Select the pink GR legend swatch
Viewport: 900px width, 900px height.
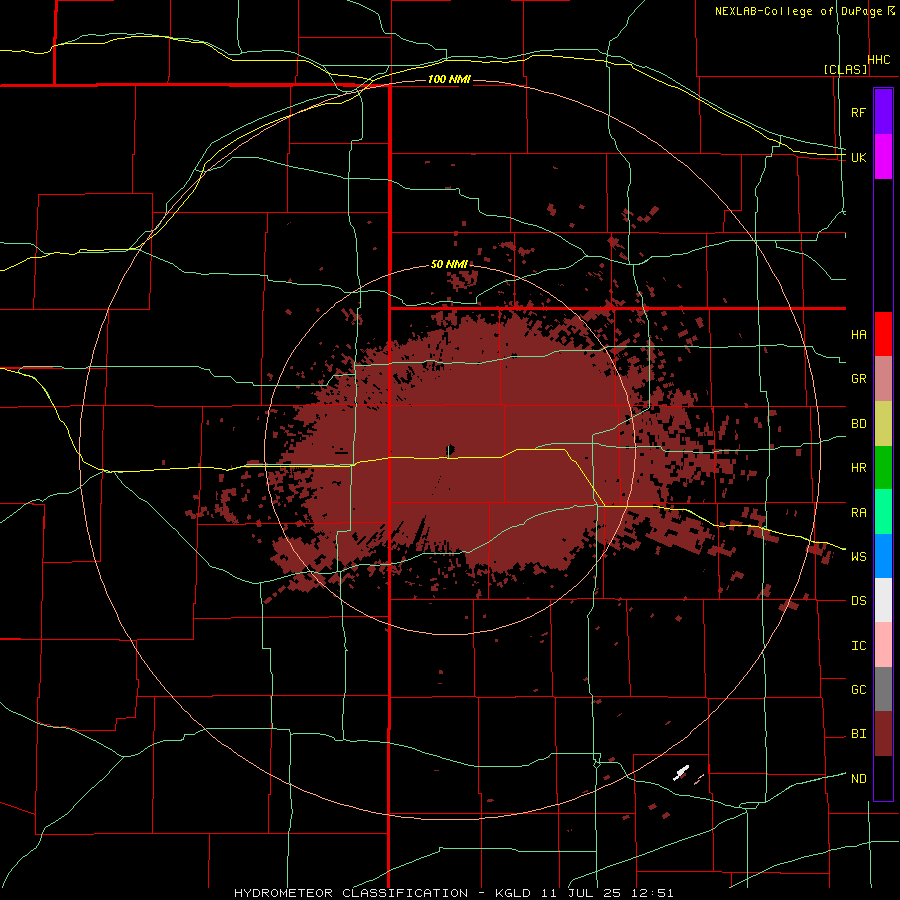tap(883, 379)
